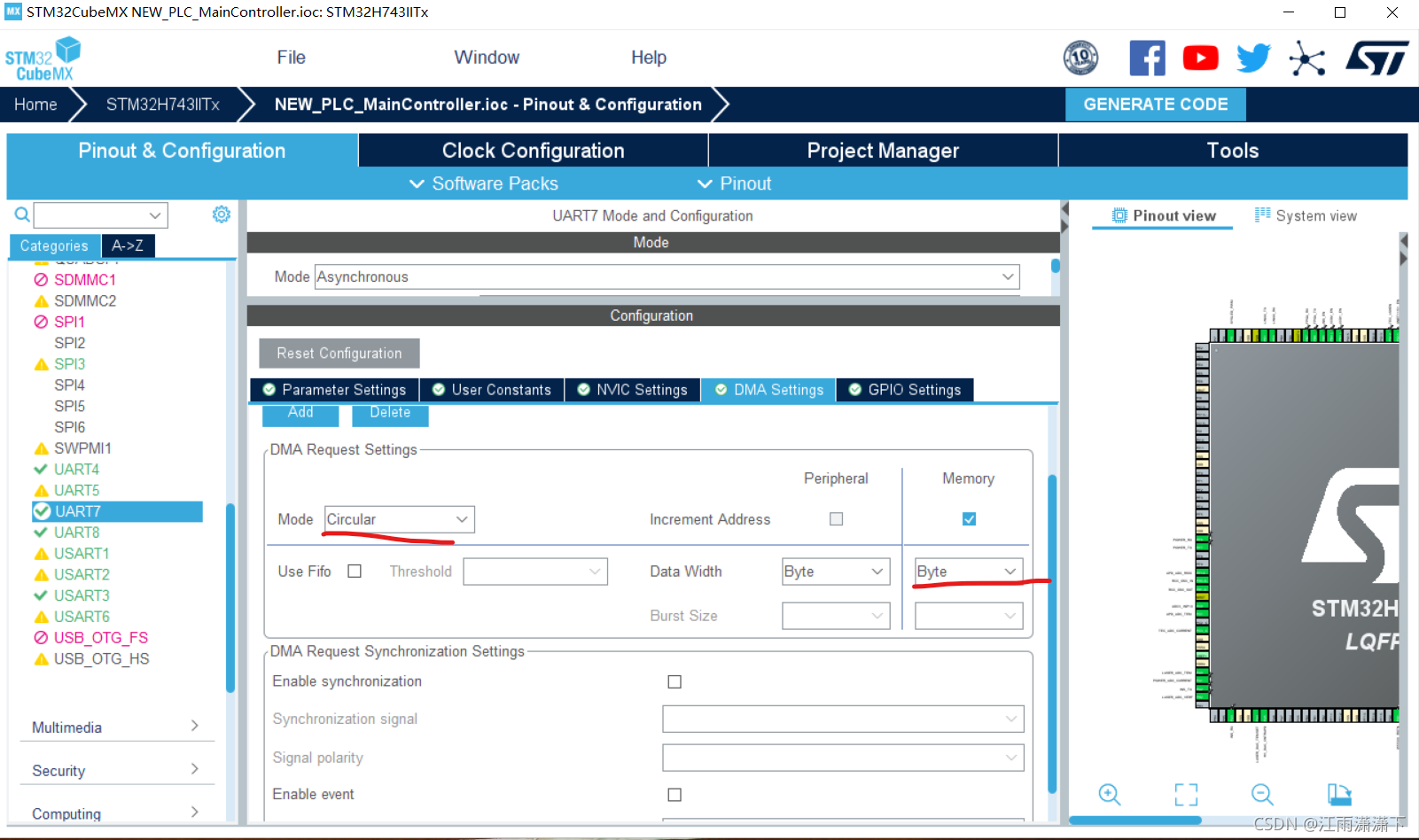This screenshot has width=1419, height=840.
Task: Click the STM32H743IITx breadcrumb
Action: [163, 105]
